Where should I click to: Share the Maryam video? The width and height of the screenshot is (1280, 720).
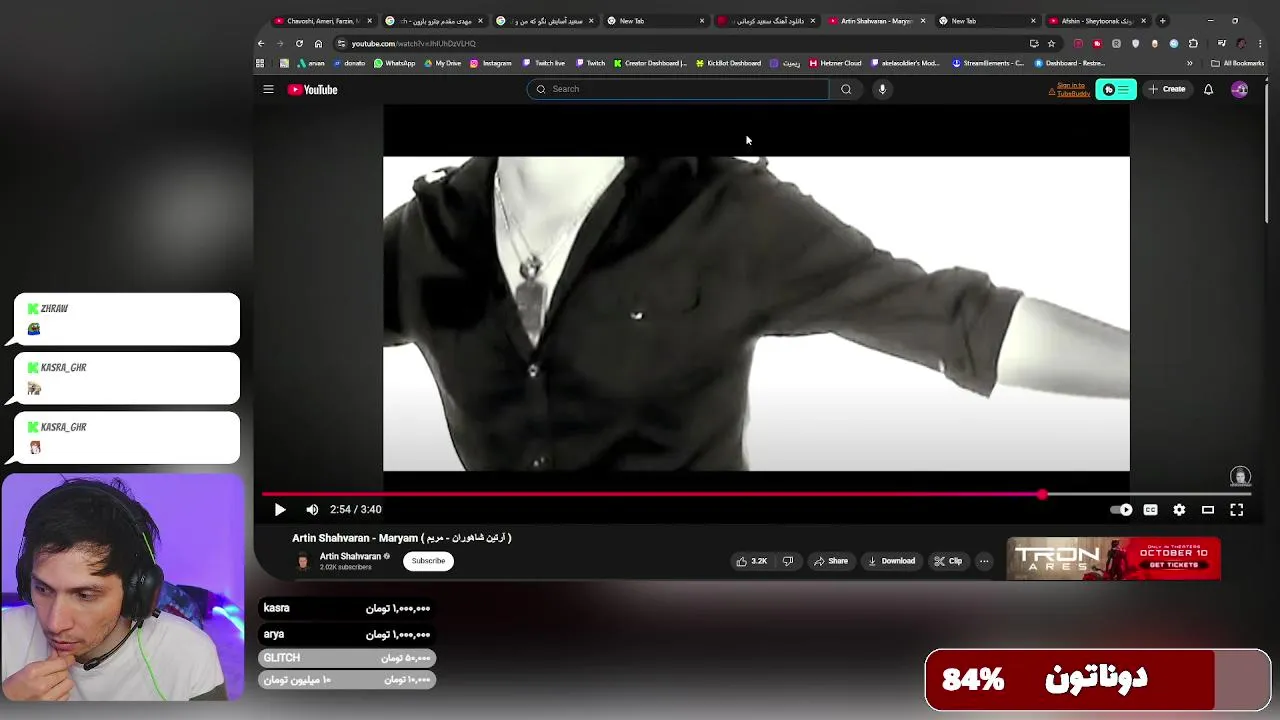[x=831, y=561]
